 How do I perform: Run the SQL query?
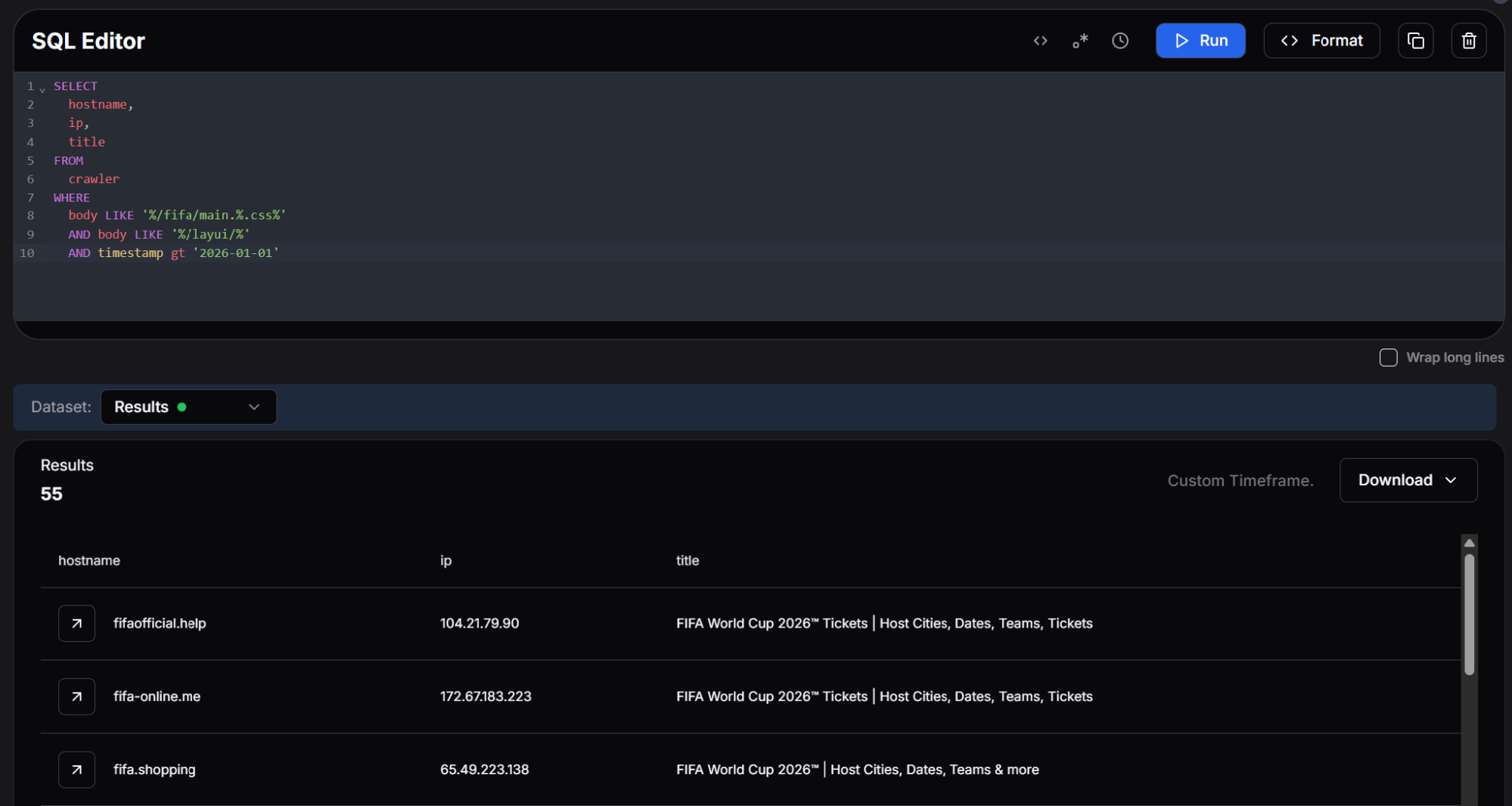[x=1200, y=41]
